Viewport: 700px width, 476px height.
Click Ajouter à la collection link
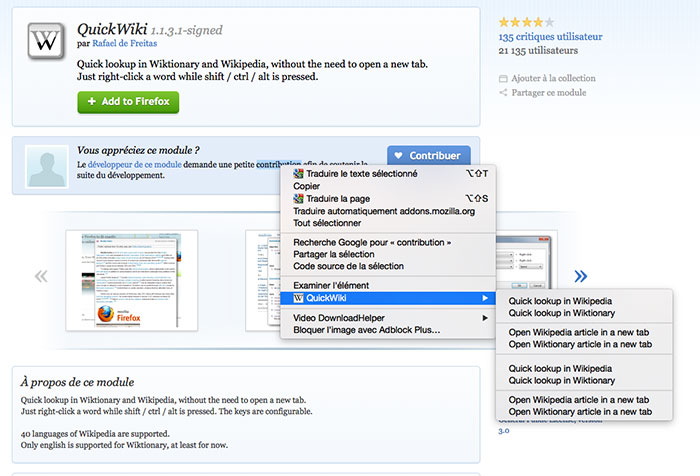(x=553, y=78)
